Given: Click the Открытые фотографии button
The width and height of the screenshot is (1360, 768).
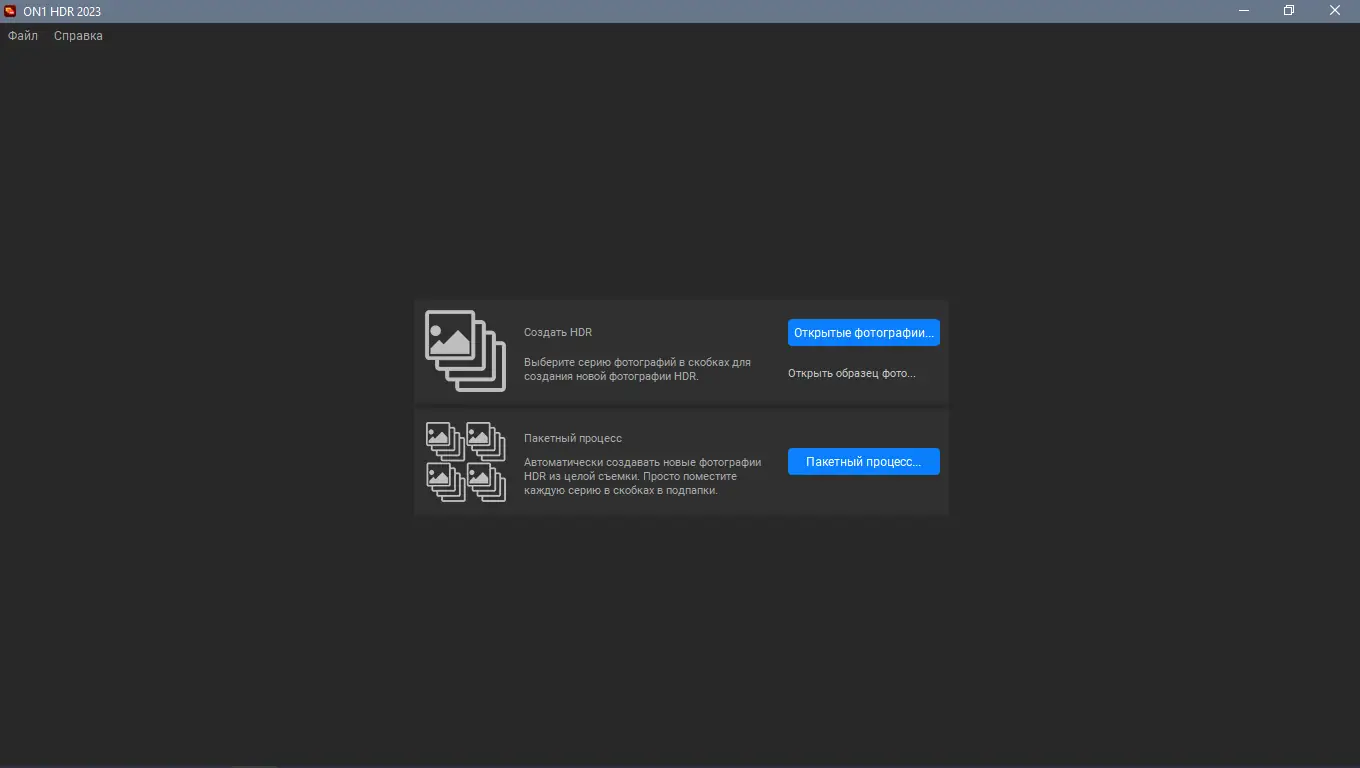Looking at the screenshot, I should pos(864,333).
